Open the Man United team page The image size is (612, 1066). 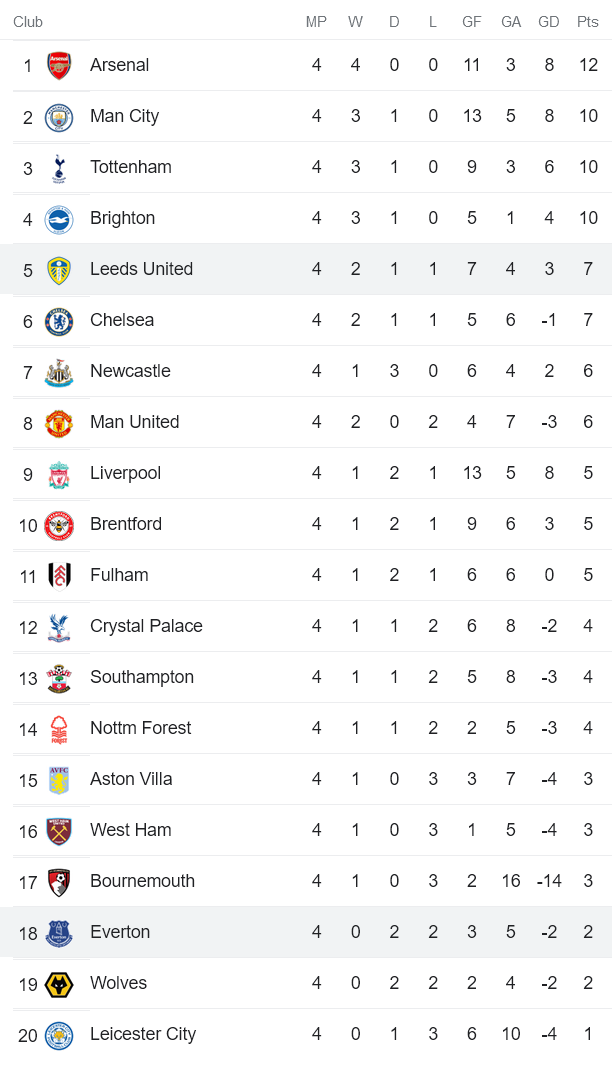[x=134, y=422]
